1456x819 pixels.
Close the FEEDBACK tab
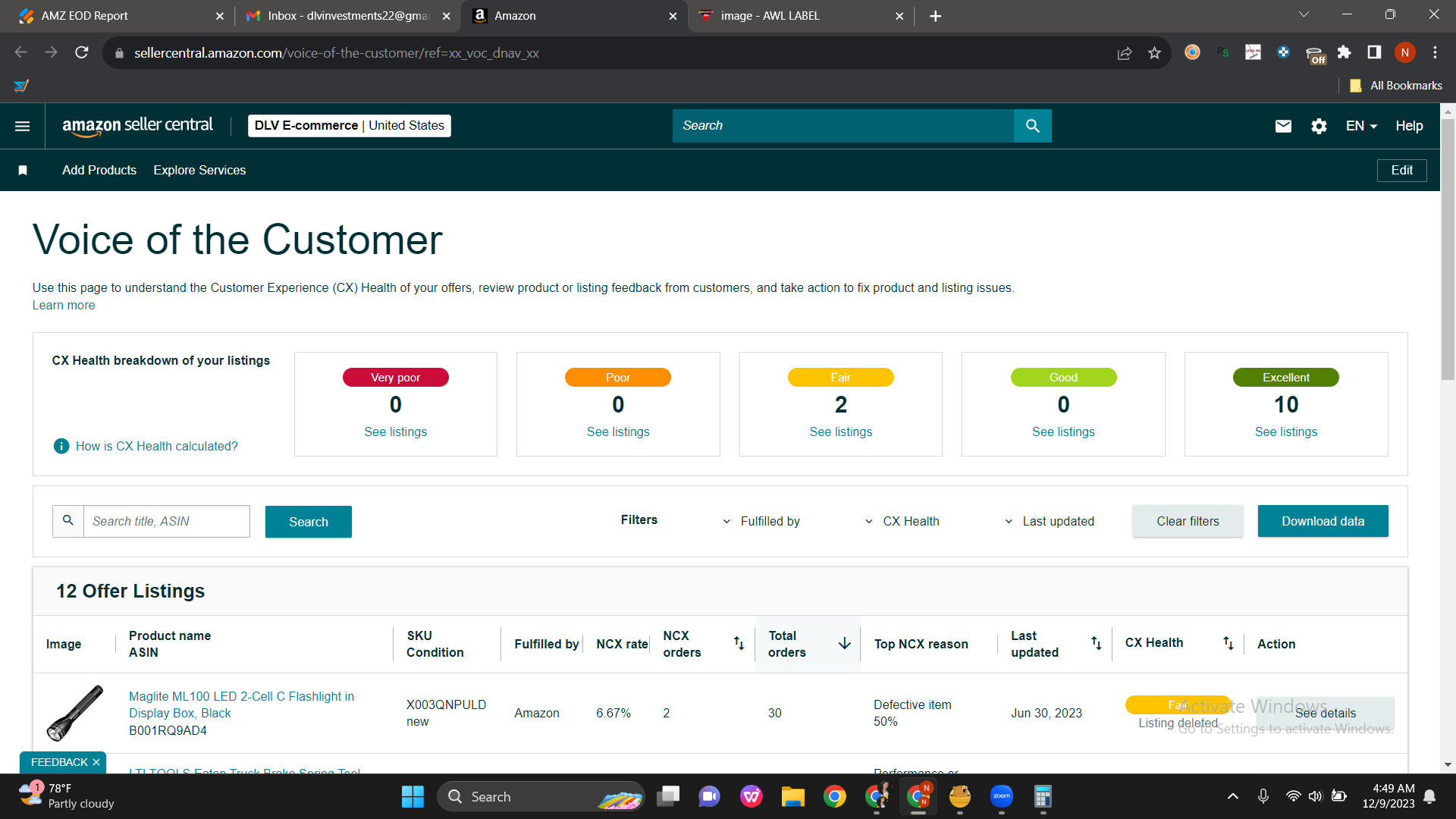point(96,762)
